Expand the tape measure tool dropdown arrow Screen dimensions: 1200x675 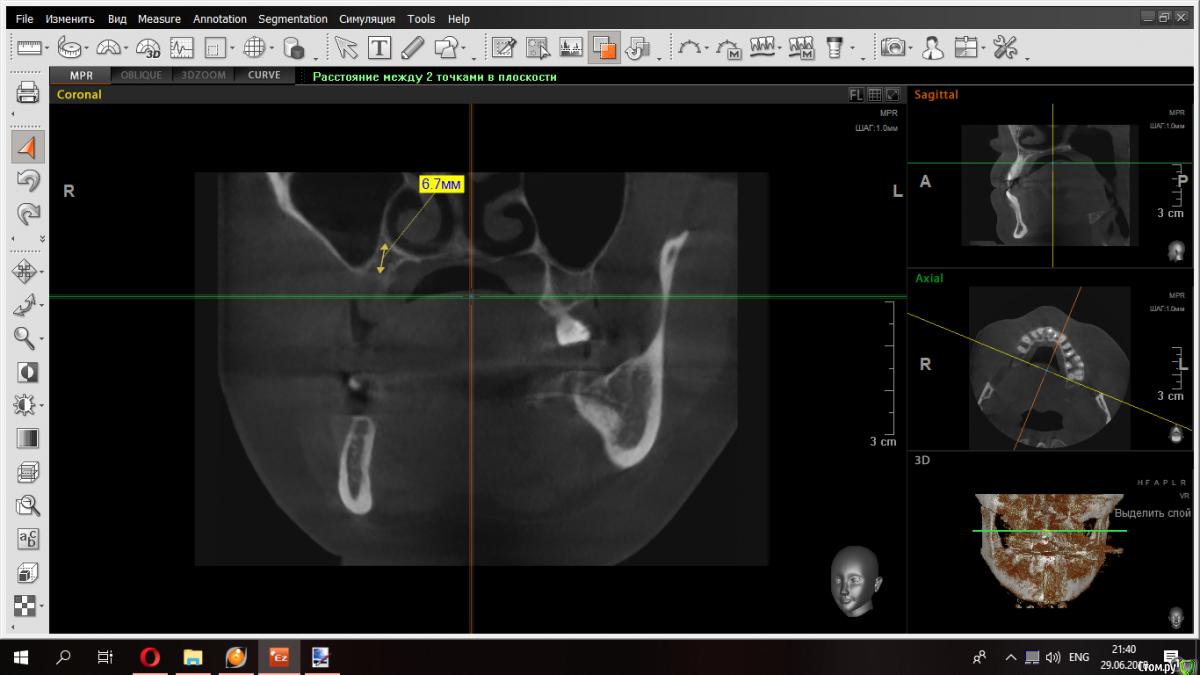pos(87,48)
